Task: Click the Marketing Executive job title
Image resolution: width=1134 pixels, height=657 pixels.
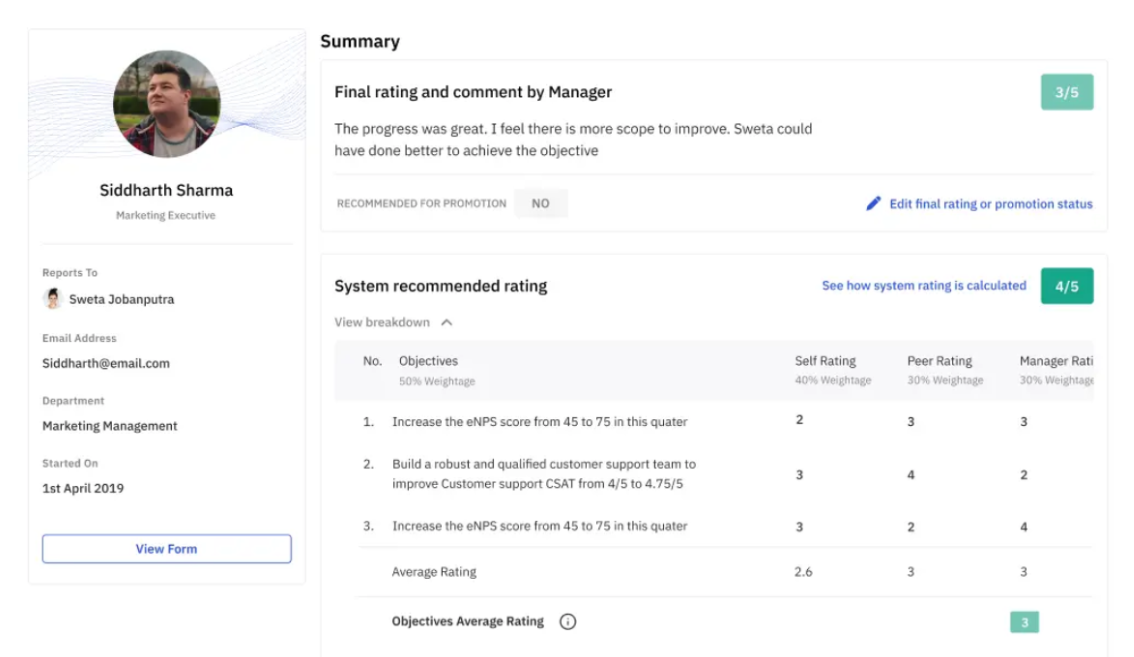Action: coord(166,216)
